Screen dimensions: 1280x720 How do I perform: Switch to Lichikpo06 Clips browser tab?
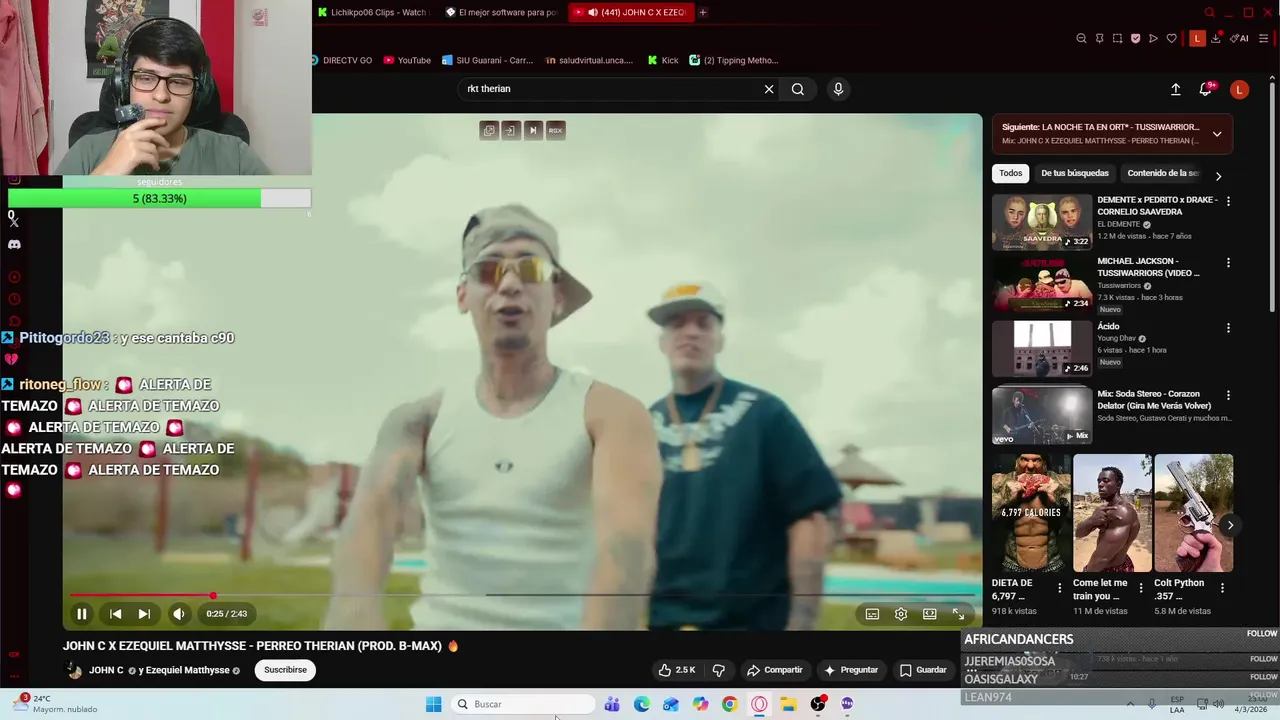click(x=372, y=12)
